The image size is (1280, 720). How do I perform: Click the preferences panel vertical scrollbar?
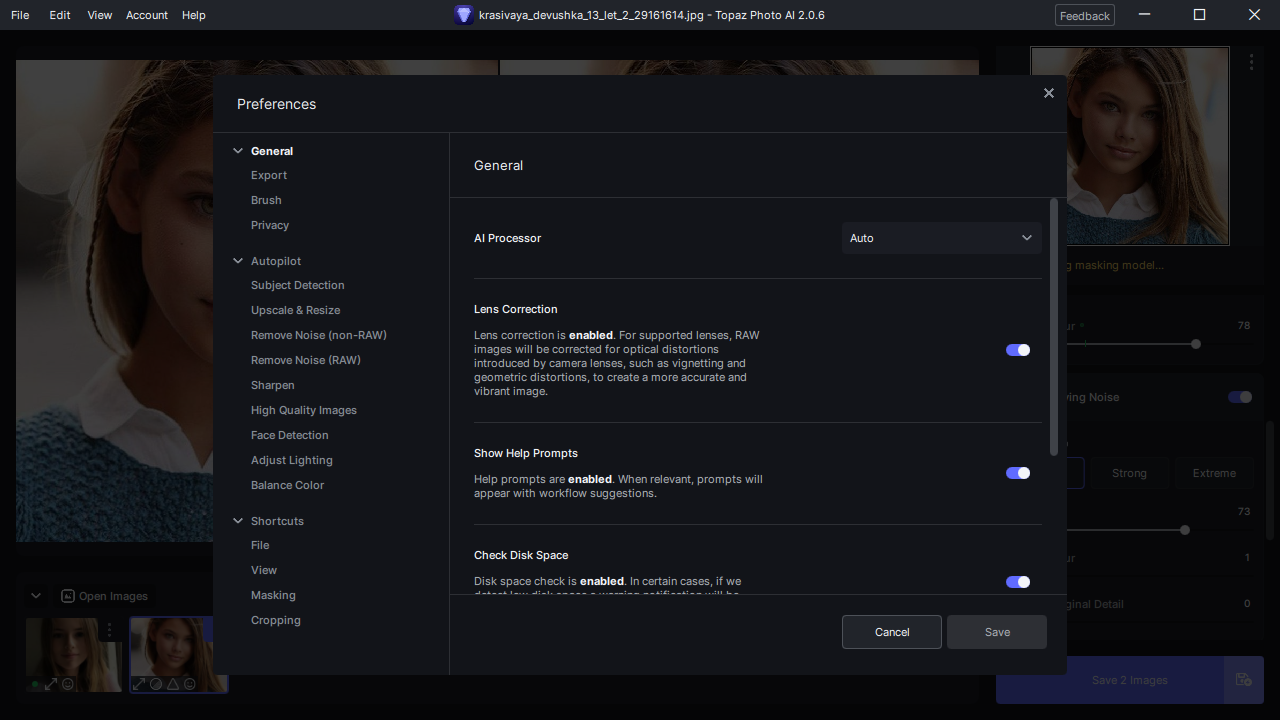[x=1054, y=326]
